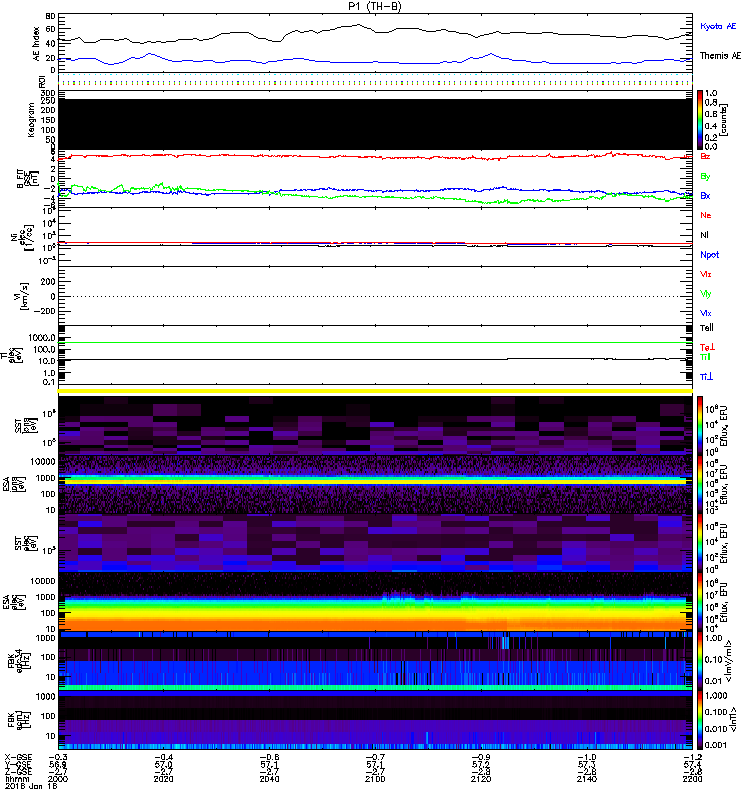Image resolution: width=750 pixels, height=800 pixels.
Task: Click the <|nT|> color bar unit label
Action: tap(732, 719)
